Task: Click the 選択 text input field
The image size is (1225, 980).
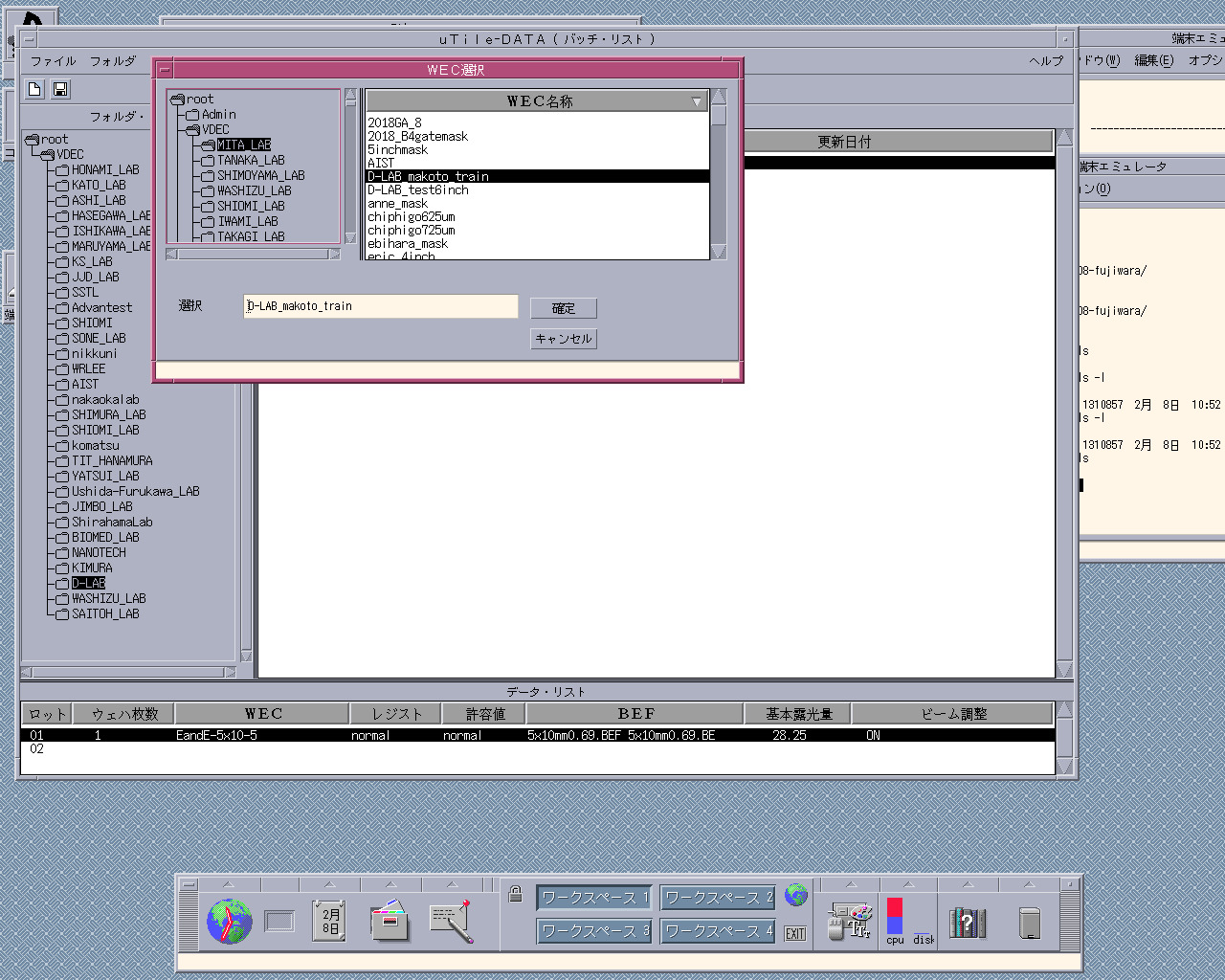Action: coord(380,306)
